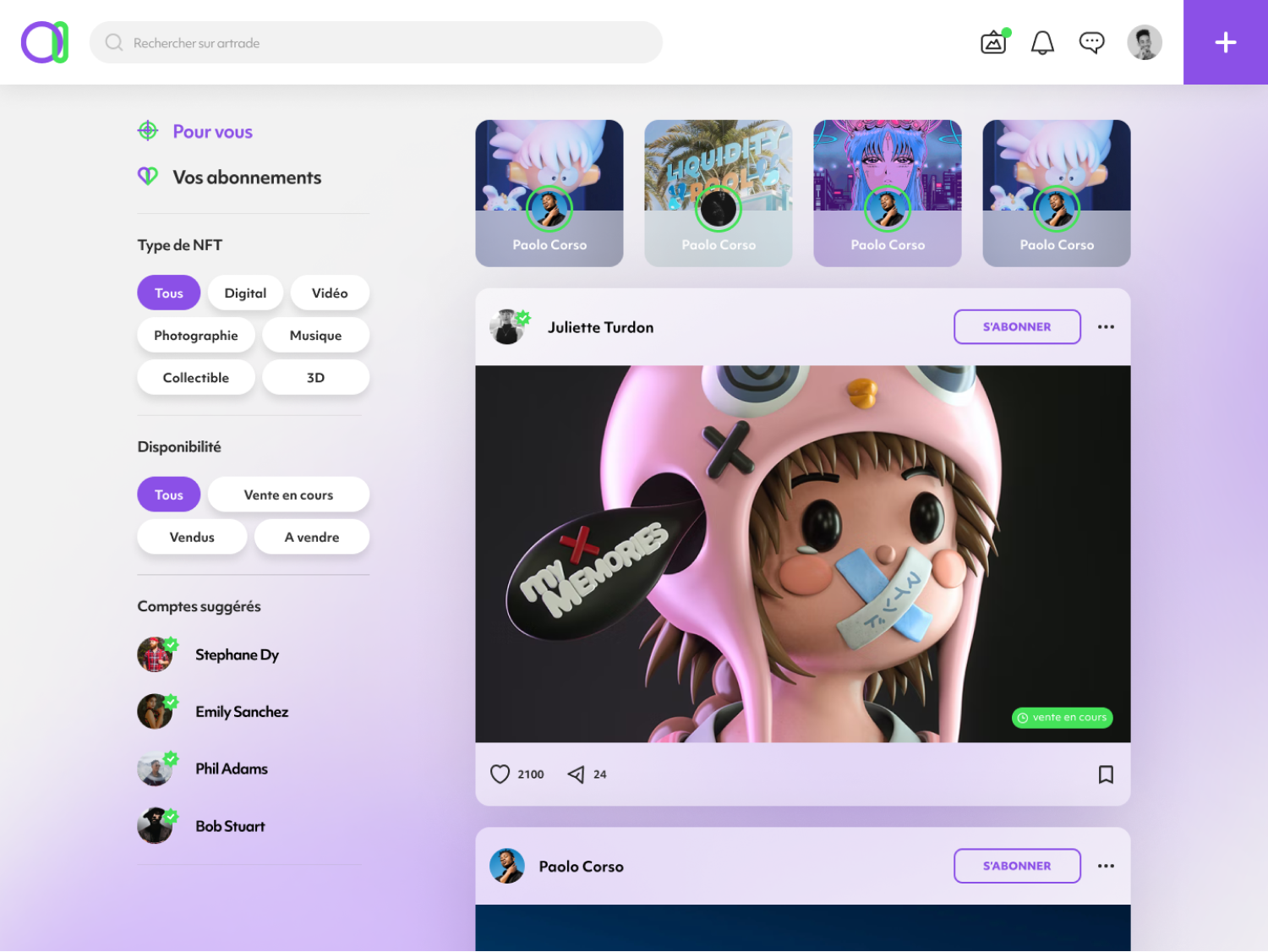Open the messages chat bubble

pos(1091,42)
